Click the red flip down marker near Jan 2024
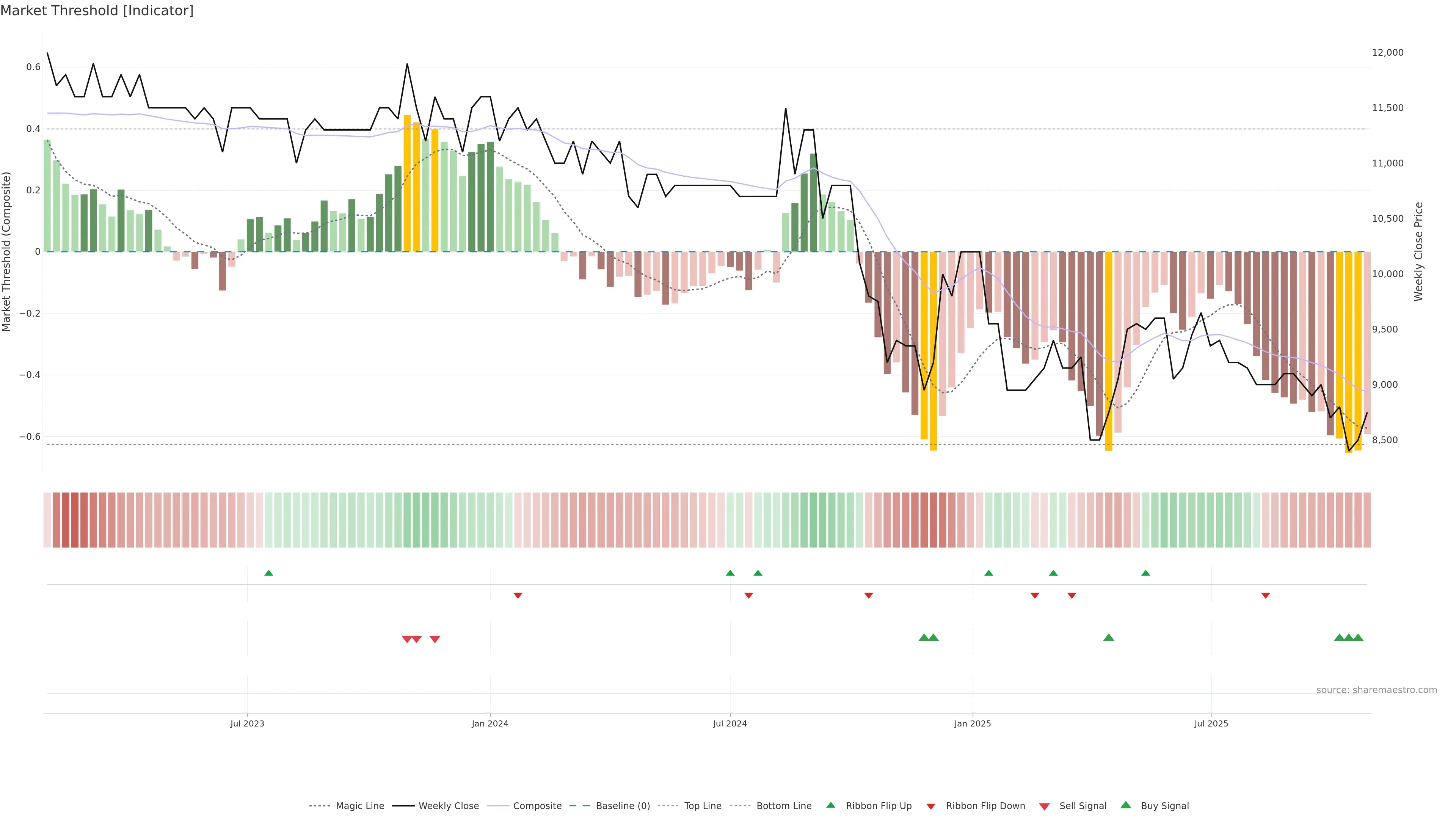 click(518, 596)
